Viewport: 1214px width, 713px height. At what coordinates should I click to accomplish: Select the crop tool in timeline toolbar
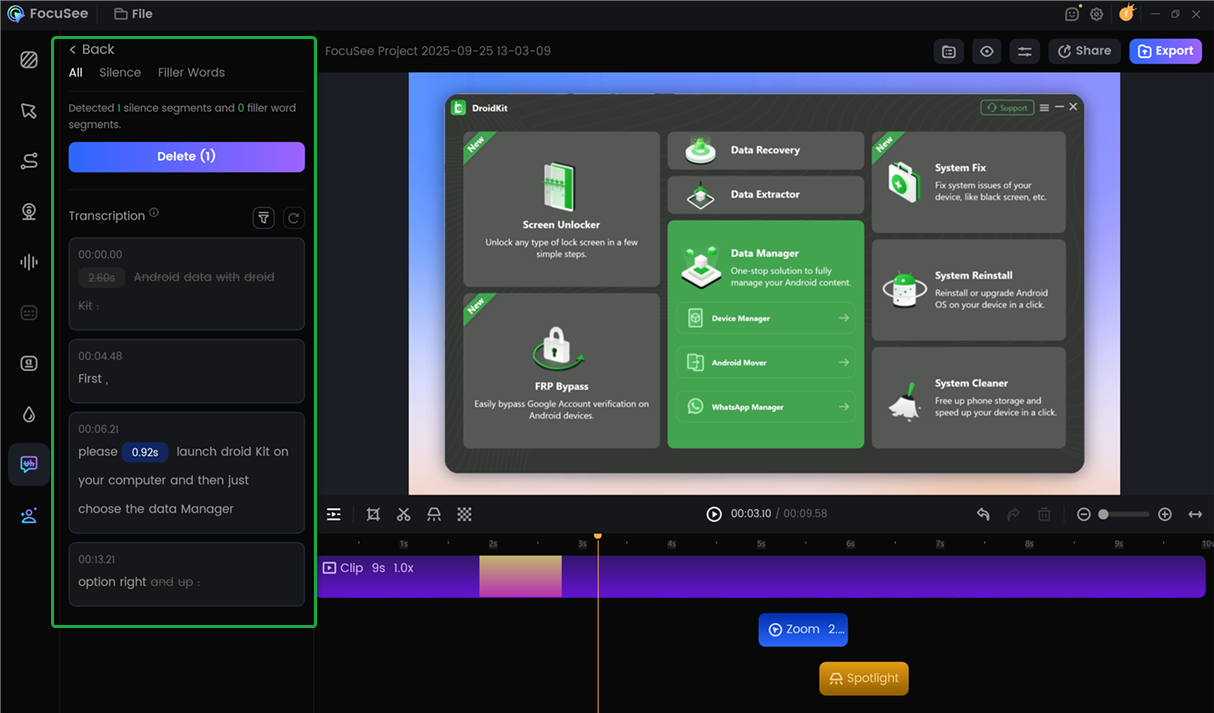(373, 514)
